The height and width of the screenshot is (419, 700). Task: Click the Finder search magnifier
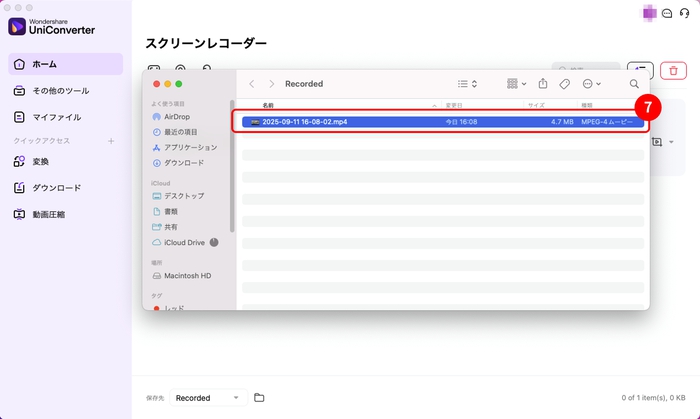pos(634,84)
